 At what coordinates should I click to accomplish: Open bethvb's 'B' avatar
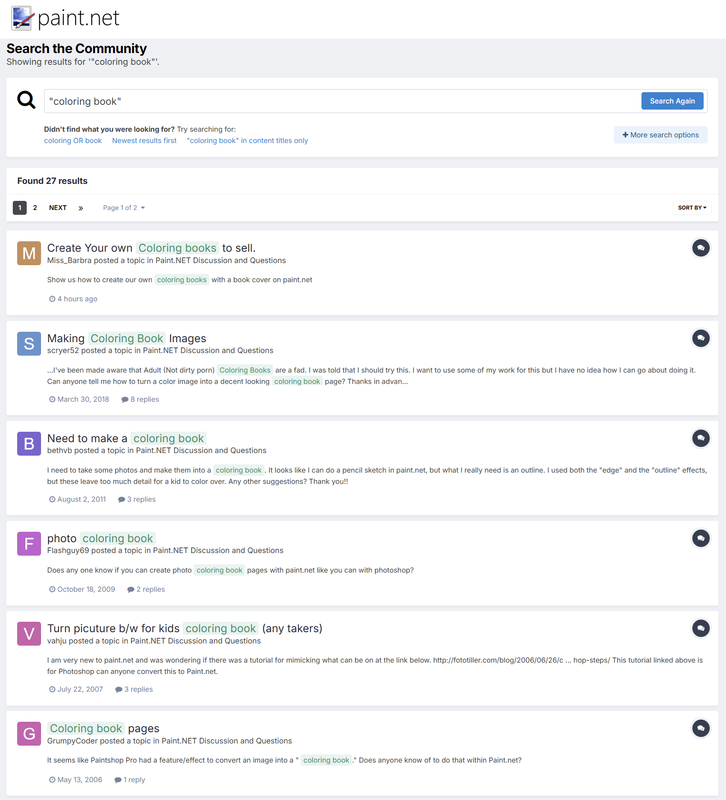[29, 443]
